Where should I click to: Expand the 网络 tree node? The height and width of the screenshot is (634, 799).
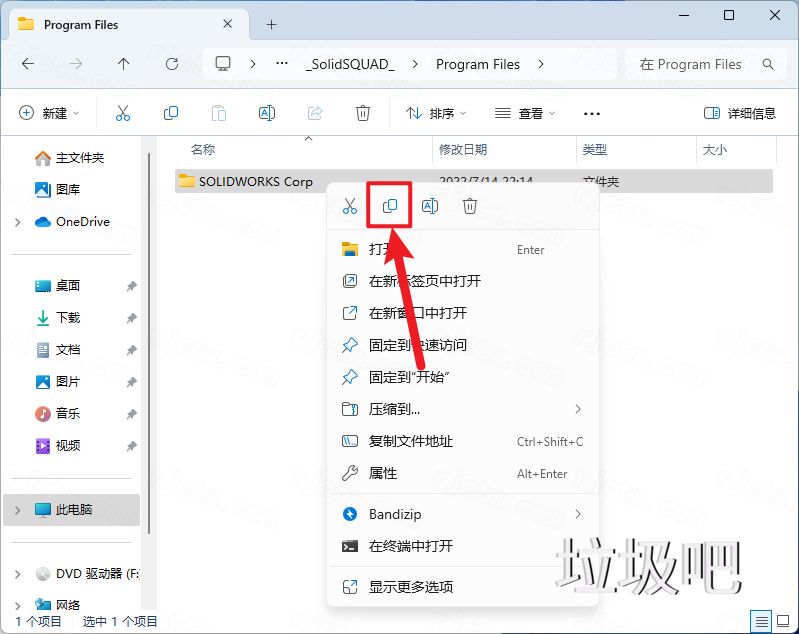click(18, 605)
